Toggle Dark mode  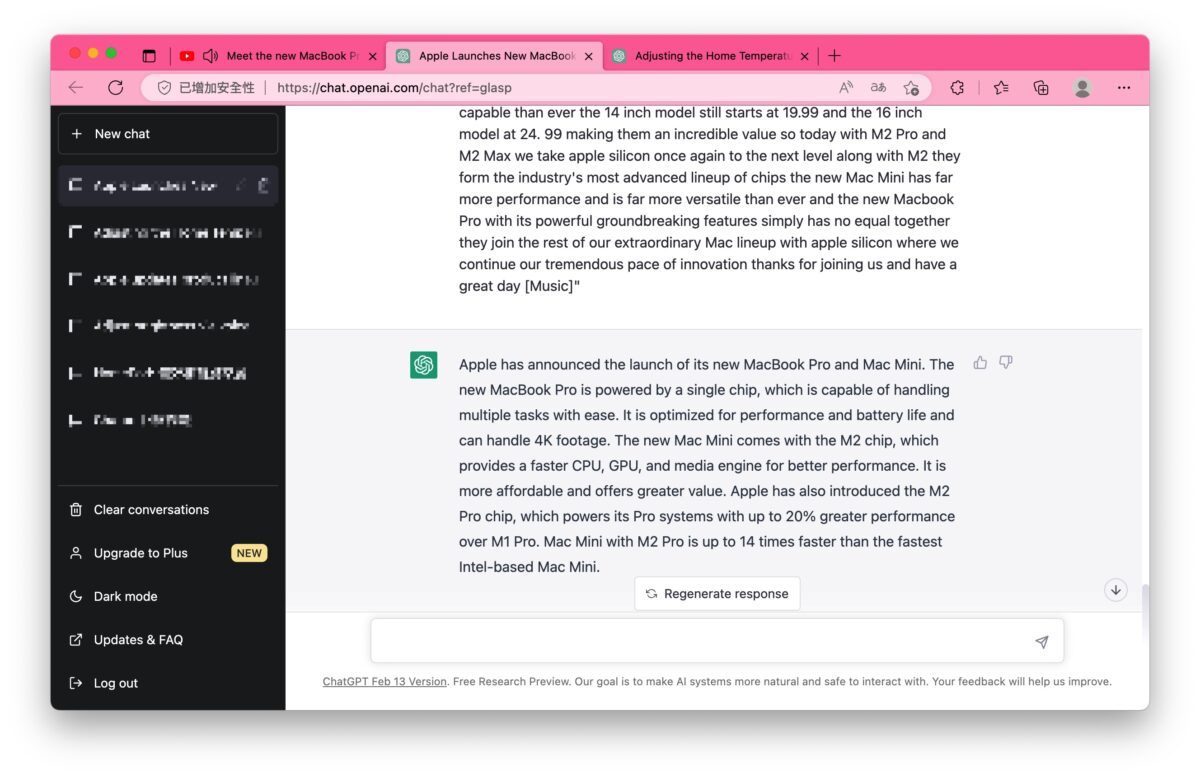pos(168,597)
